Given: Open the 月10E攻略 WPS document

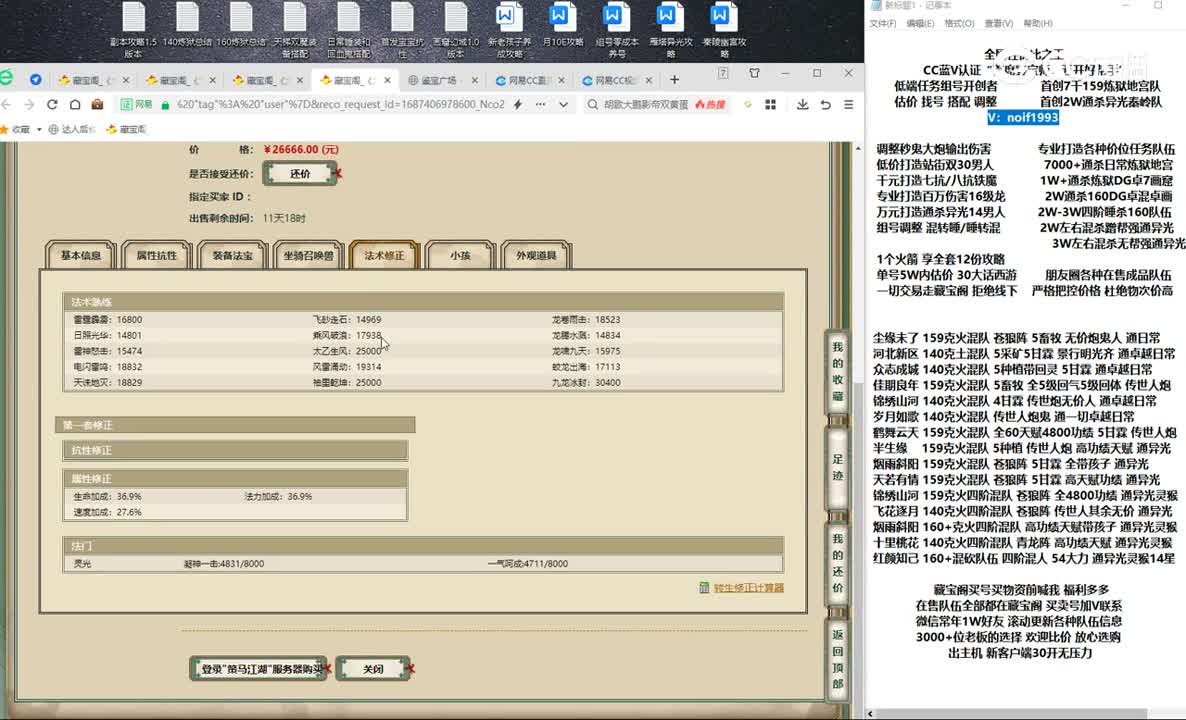Looking at the screenshot, I should click(564, 24).
